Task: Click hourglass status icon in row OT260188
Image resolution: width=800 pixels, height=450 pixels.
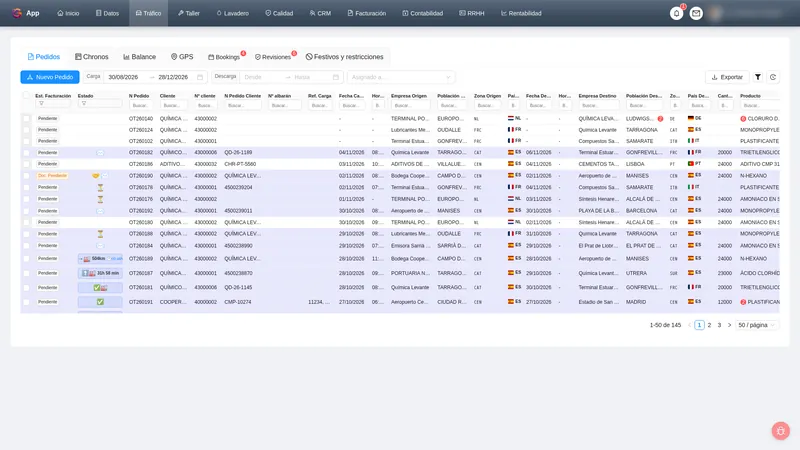Action: [x=100, y=234]
